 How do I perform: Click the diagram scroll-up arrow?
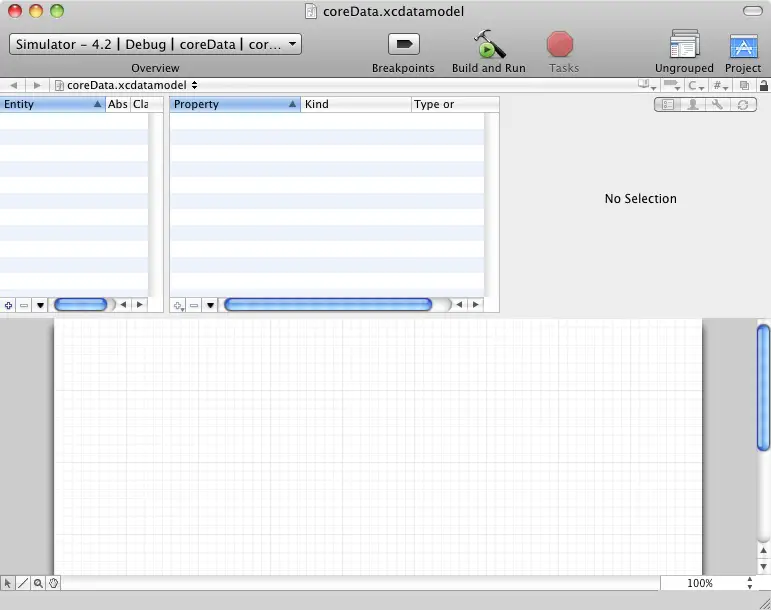click(764, 551)
